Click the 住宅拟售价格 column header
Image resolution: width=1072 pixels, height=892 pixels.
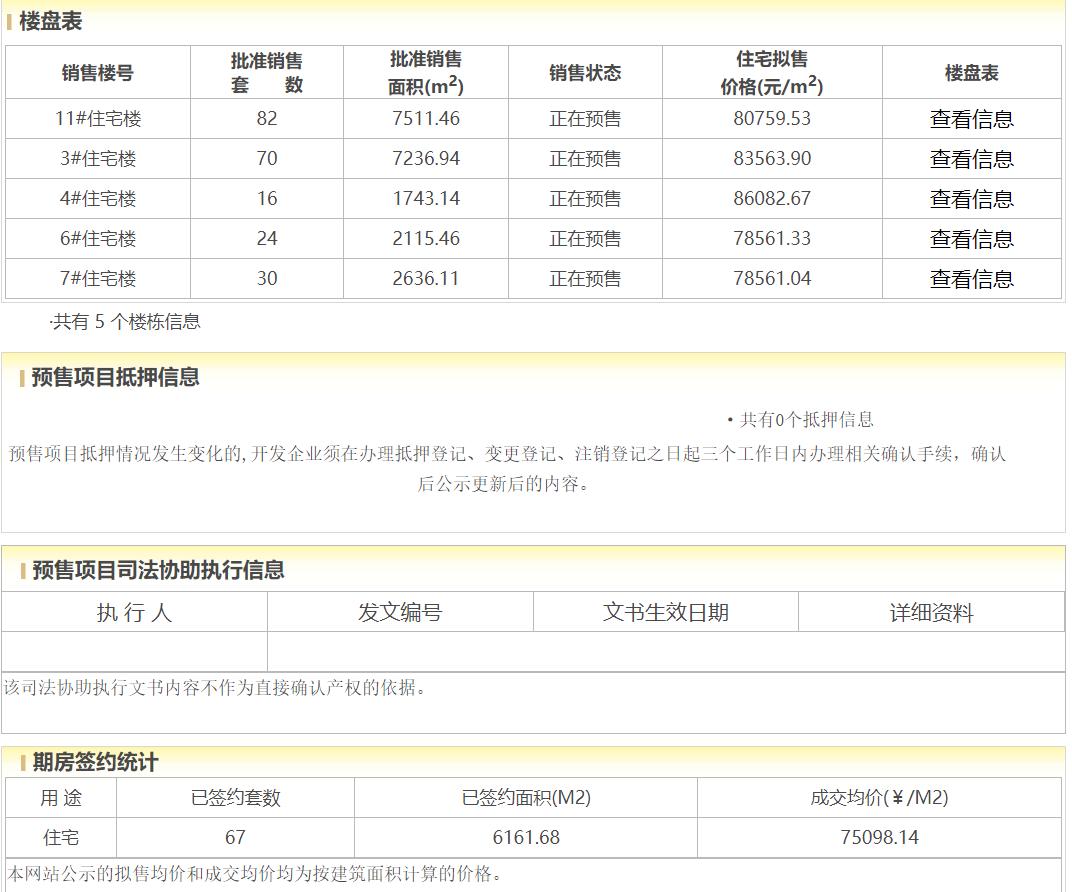[x=772, y=72]
